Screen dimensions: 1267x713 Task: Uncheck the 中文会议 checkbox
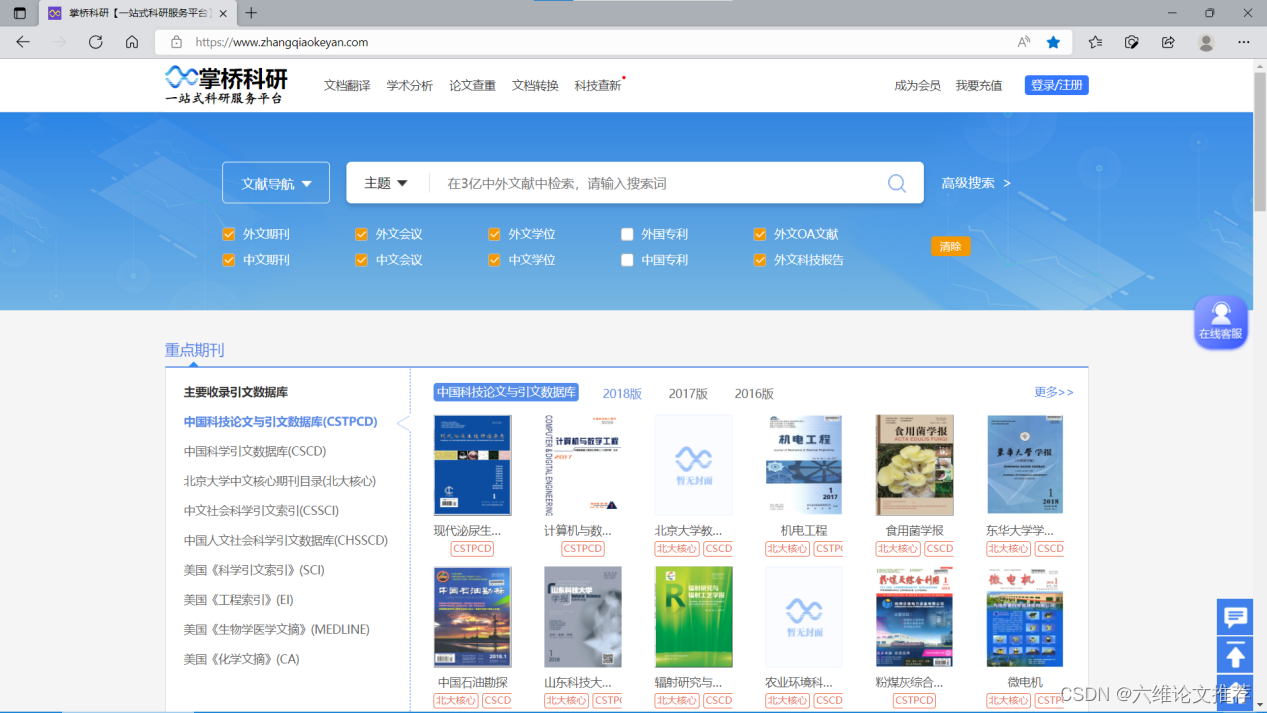coord(361,260)
